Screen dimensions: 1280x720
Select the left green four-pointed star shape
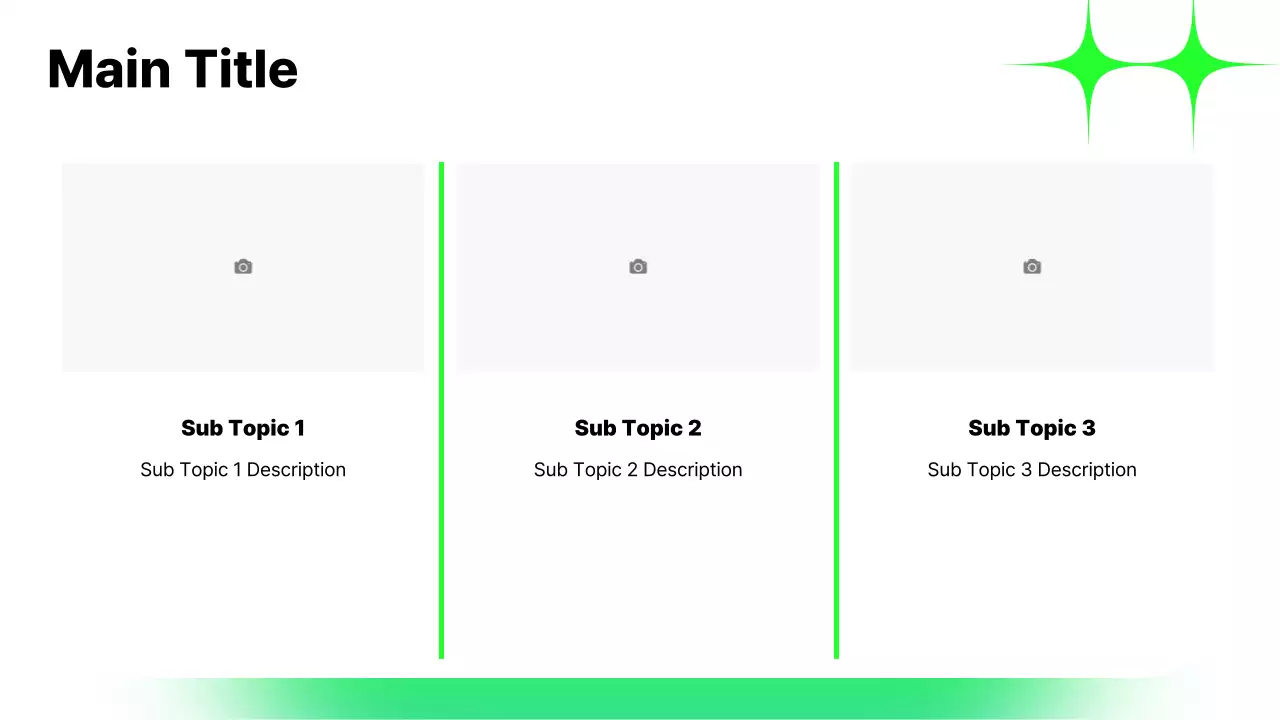[1088, 65]
